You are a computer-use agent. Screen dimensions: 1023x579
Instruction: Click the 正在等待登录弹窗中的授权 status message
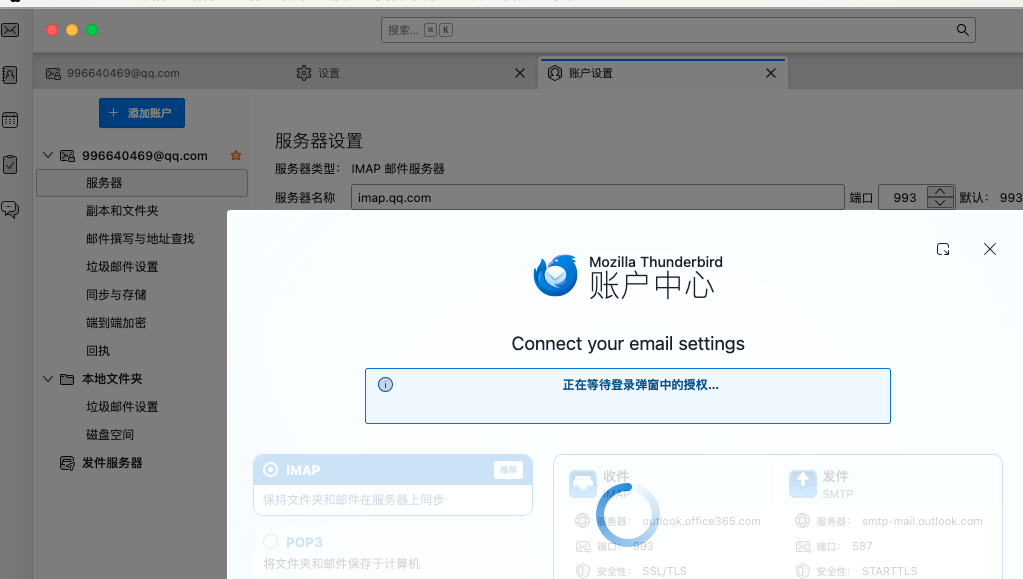coord(641,385)
